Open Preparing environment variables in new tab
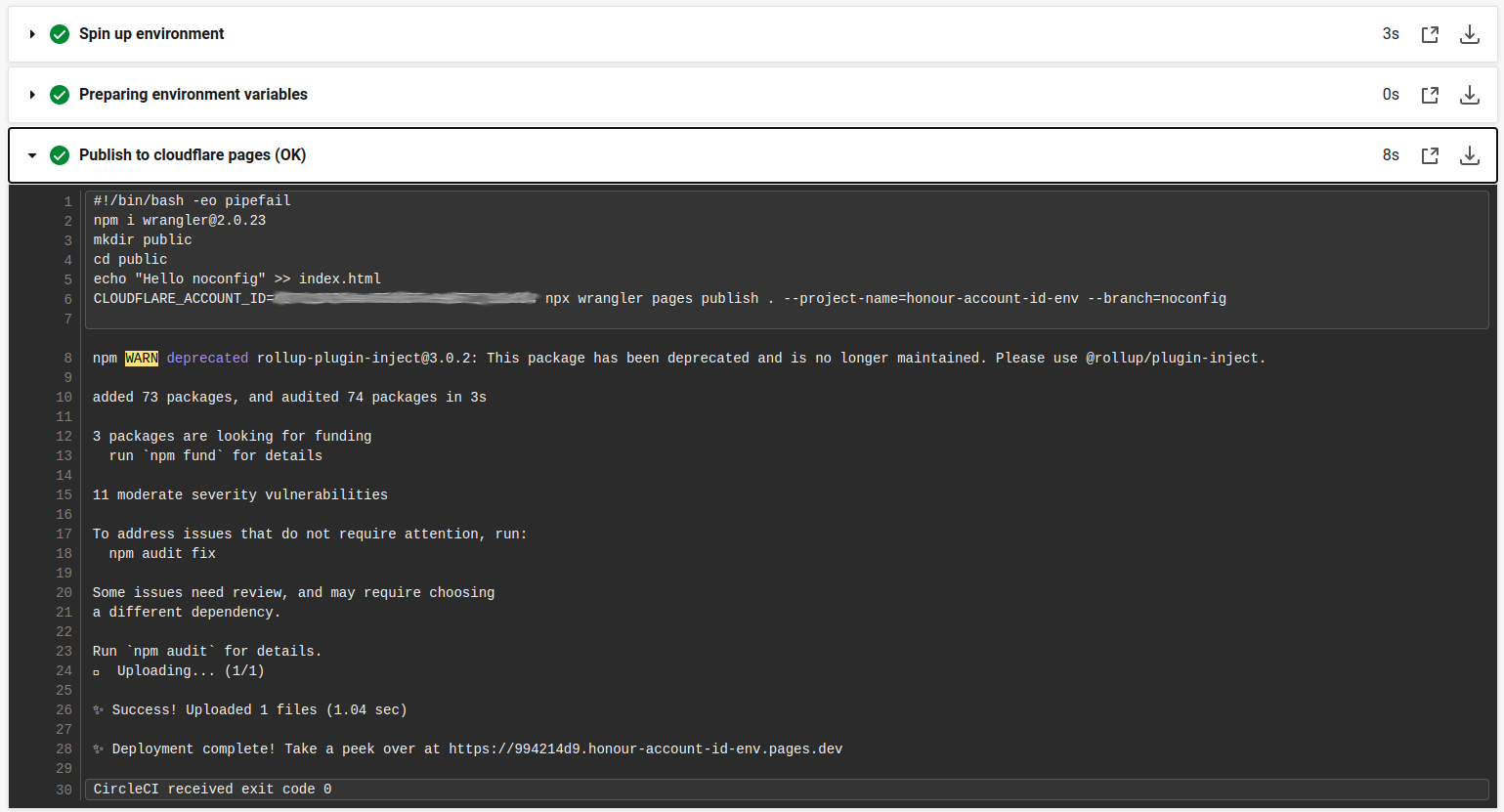The height and width of the screenshot is (812, 1504). 1430,94
